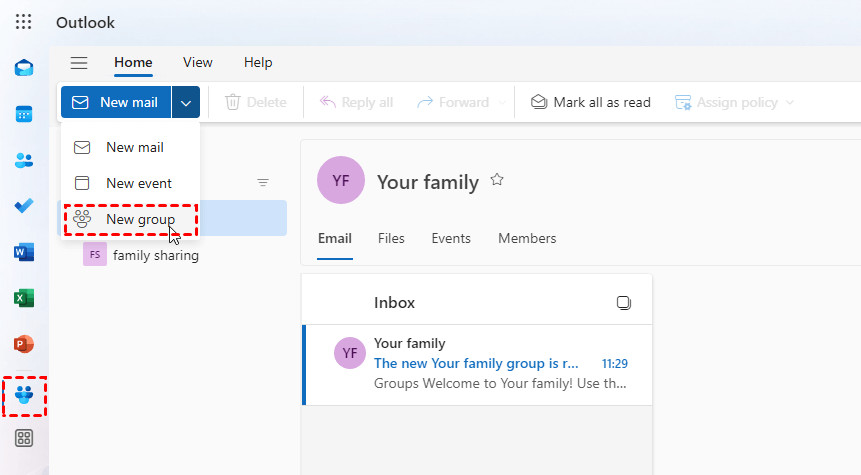Click the Forward toolbar button

click(454, 102)
